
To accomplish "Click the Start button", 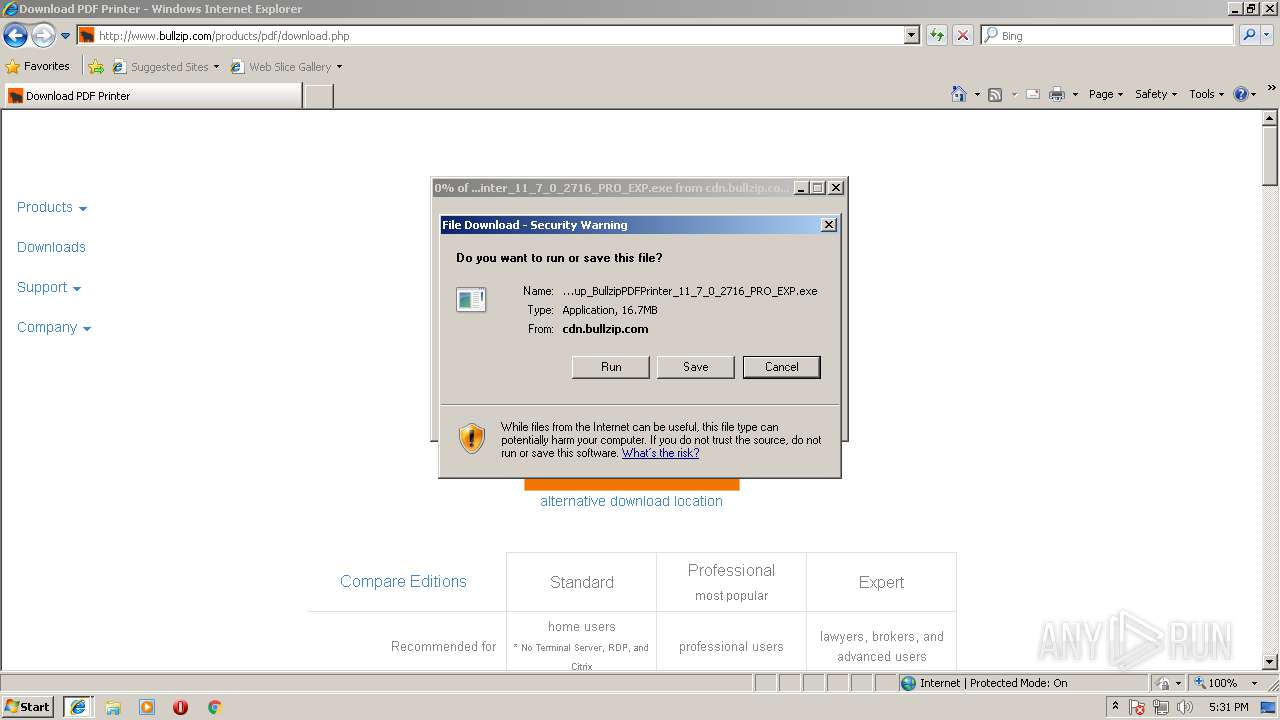I will click(x=27, y=707).
